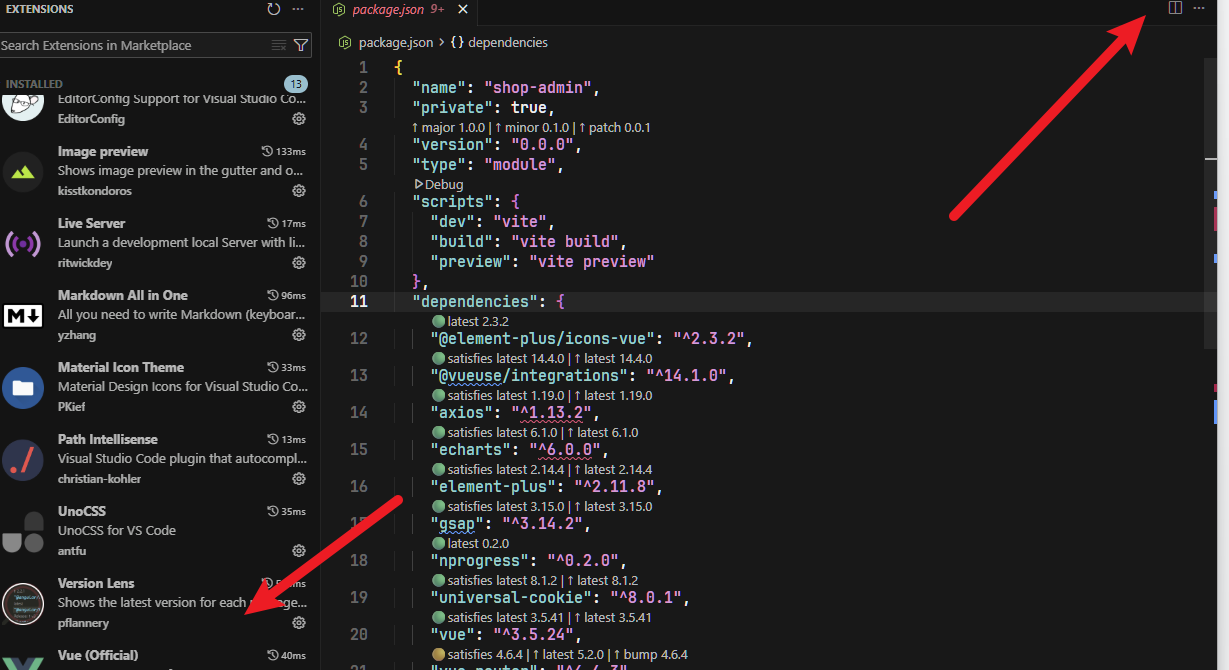Screen dimensions: 1229x670
Task: Select the Version Lens extension logo
Action: [23, 604]
